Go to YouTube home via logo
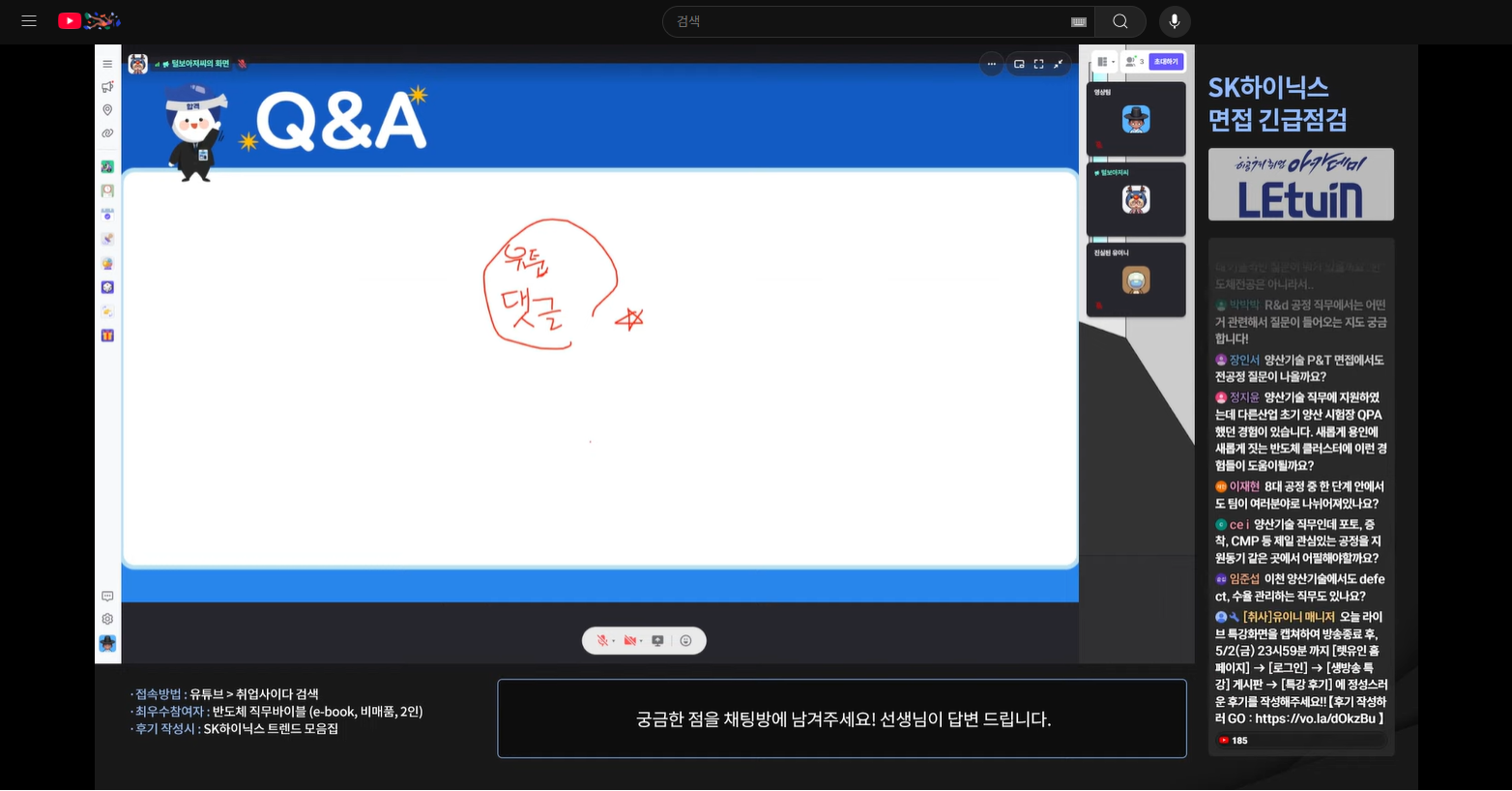 (89, 20)
